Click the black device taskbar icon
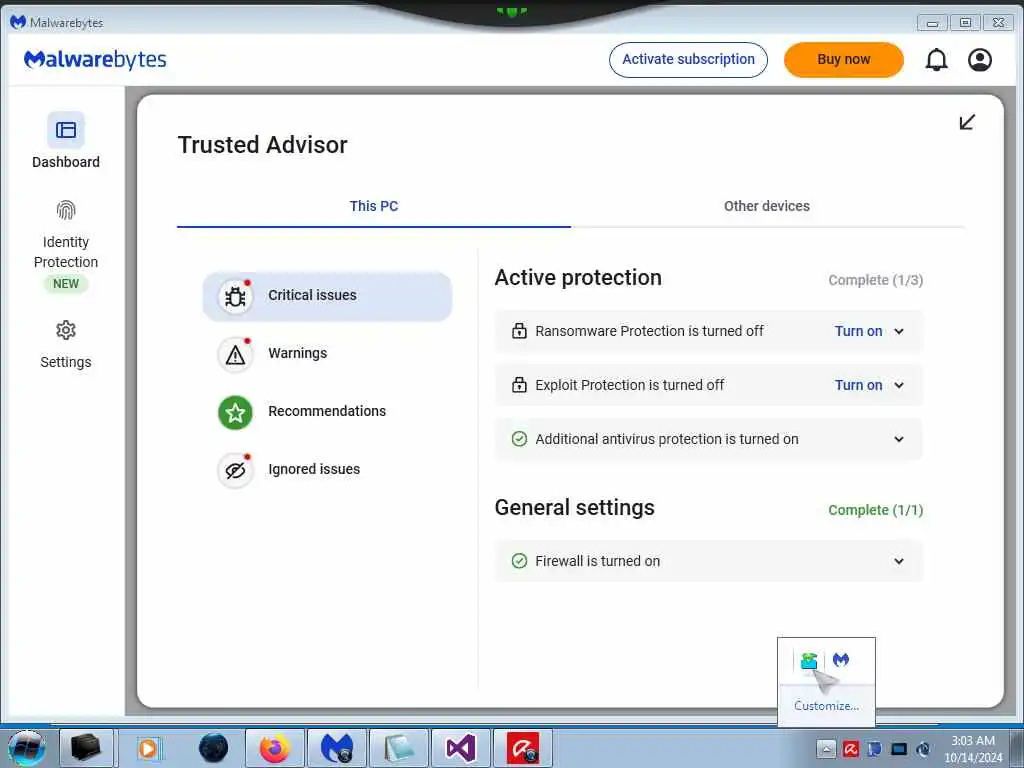This screenshot has height=768, width=1024. (86, 748)
